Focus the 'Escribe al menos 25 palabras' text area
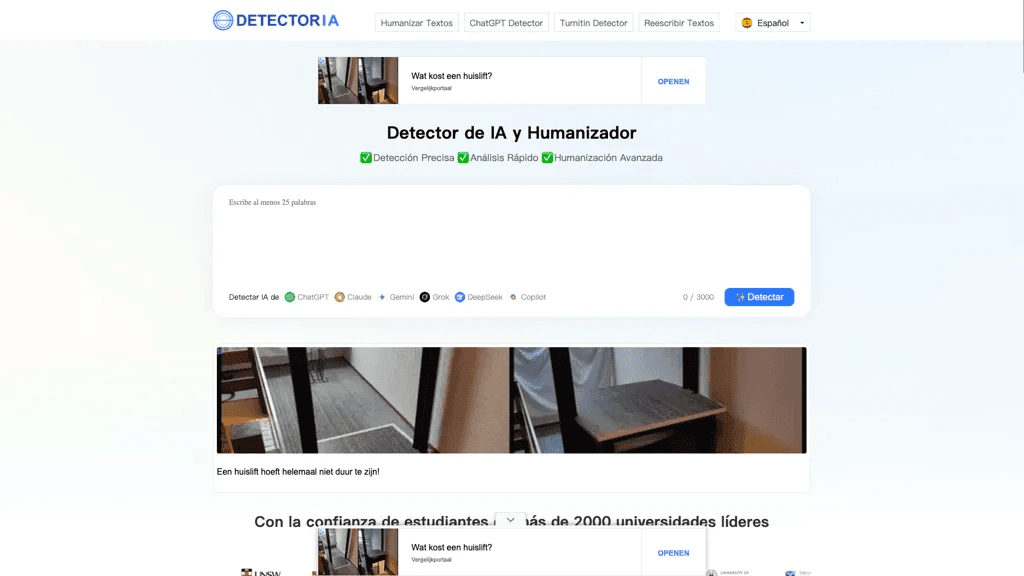The width and height of the screenshot is (1024, 576). [x=511, y=238]
